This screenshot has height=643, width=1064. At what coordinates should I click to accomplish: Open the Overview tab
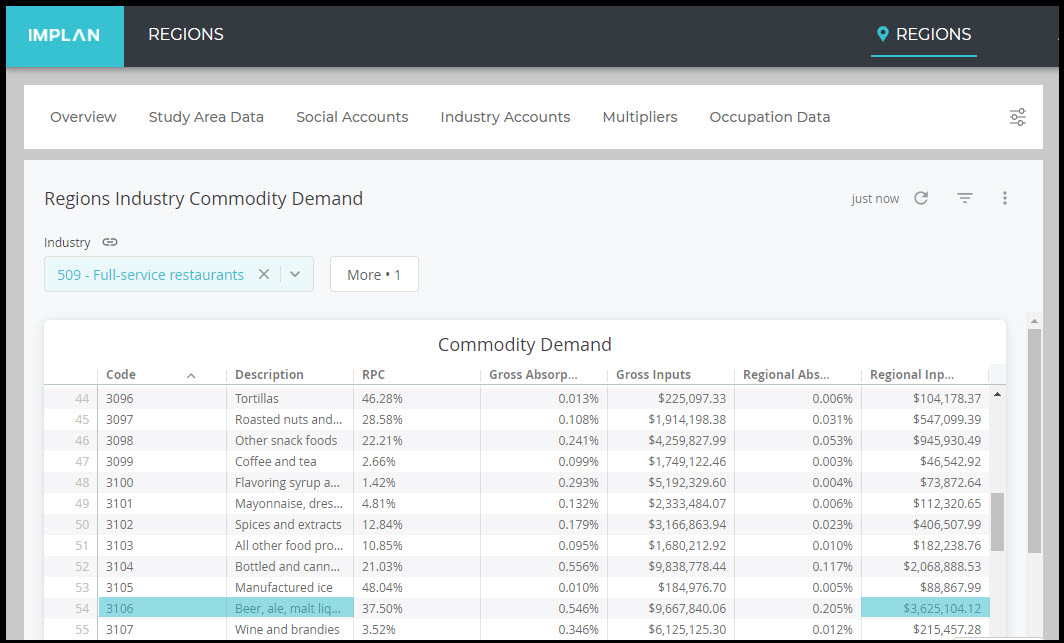[83, 117]
